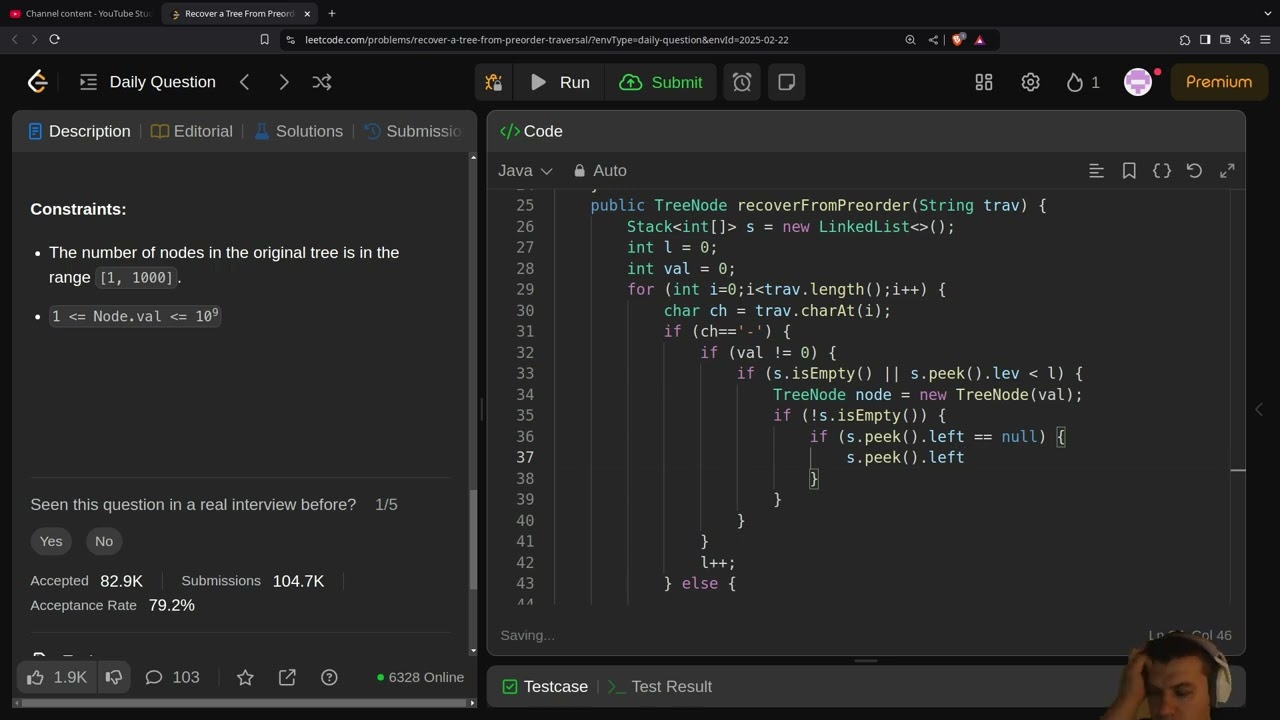This screenshot has width=1280, height=720.
Task: Switch to the Editorial tab
Action: pos(192,131)
